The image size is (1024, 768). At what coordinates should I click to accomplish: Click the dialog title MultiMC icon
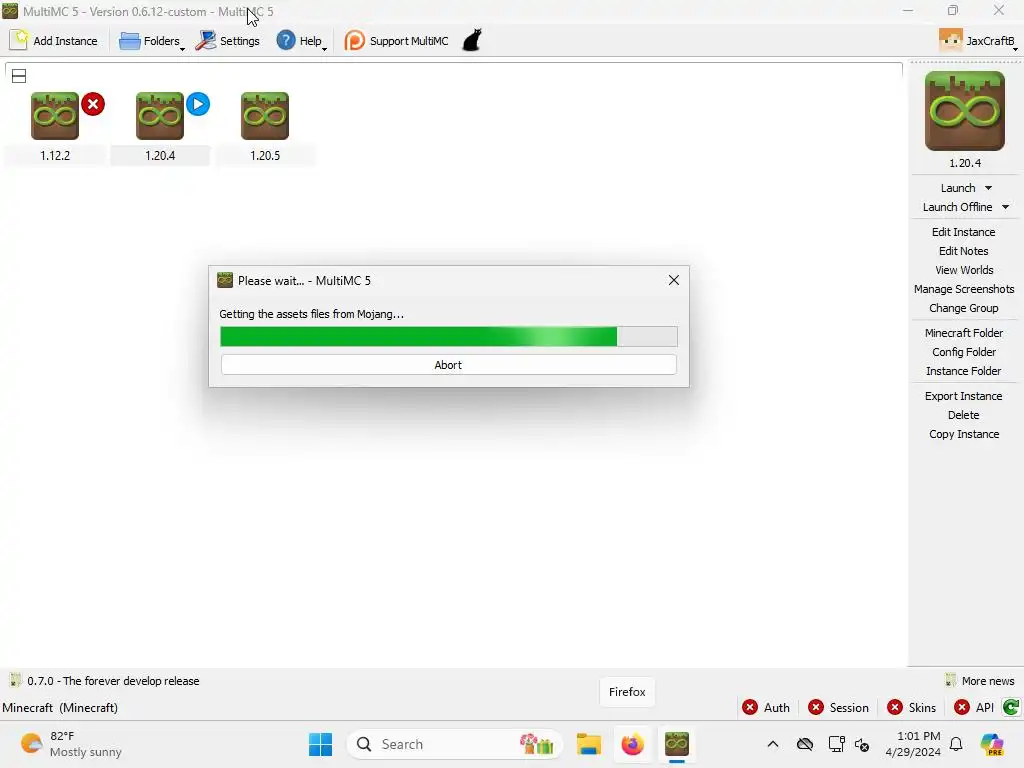(225, 280)
